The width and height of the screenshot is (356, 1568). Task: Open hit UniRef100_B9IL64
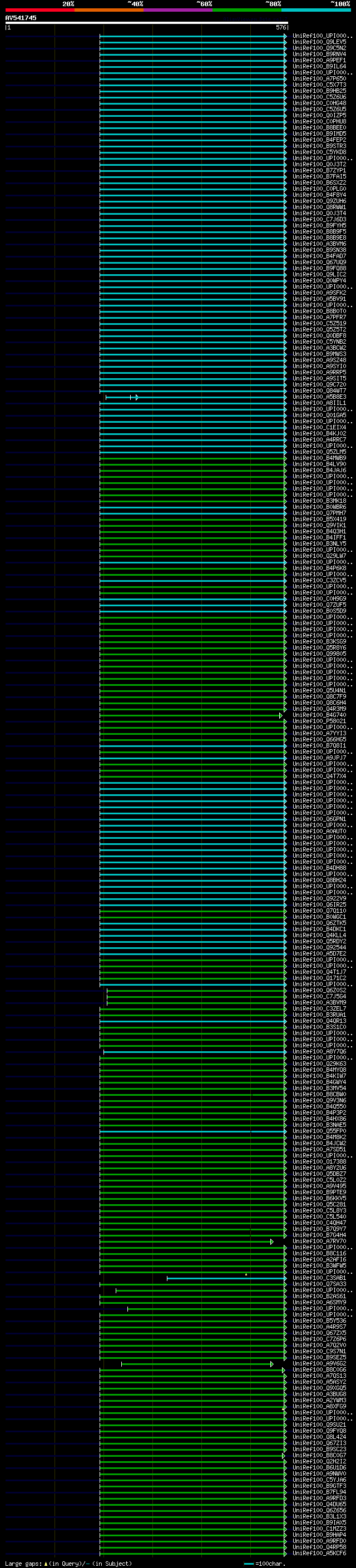[x=319, y=66]
